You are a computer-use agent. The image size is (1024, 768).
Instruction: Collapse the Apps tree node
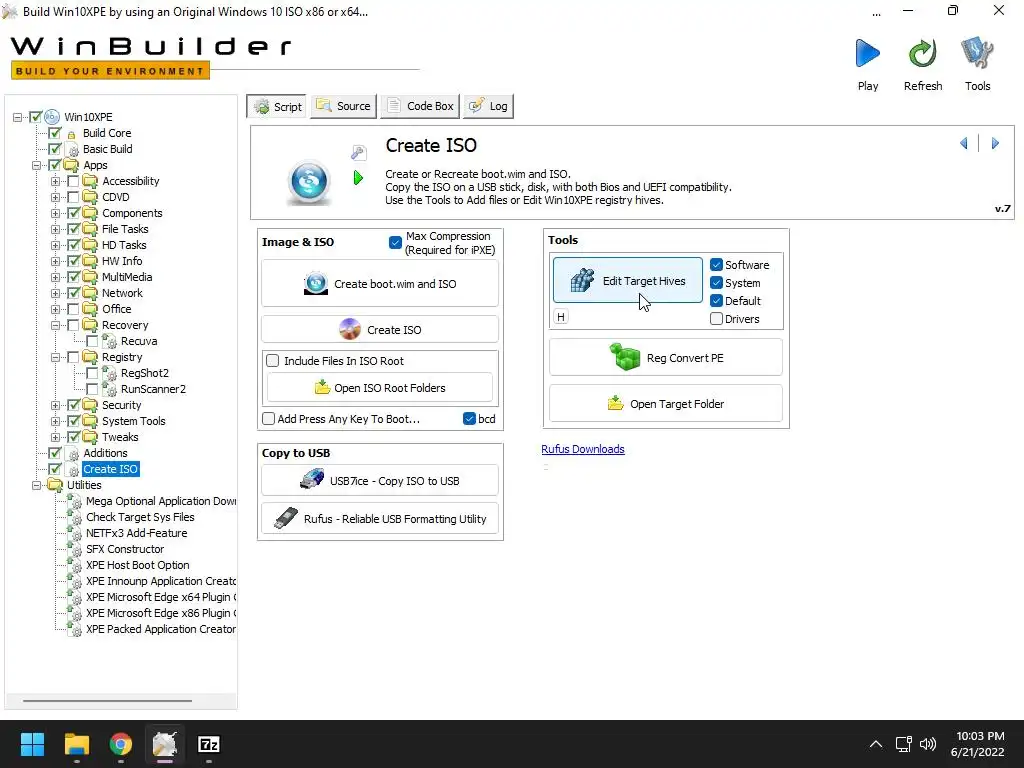(36, 165)
